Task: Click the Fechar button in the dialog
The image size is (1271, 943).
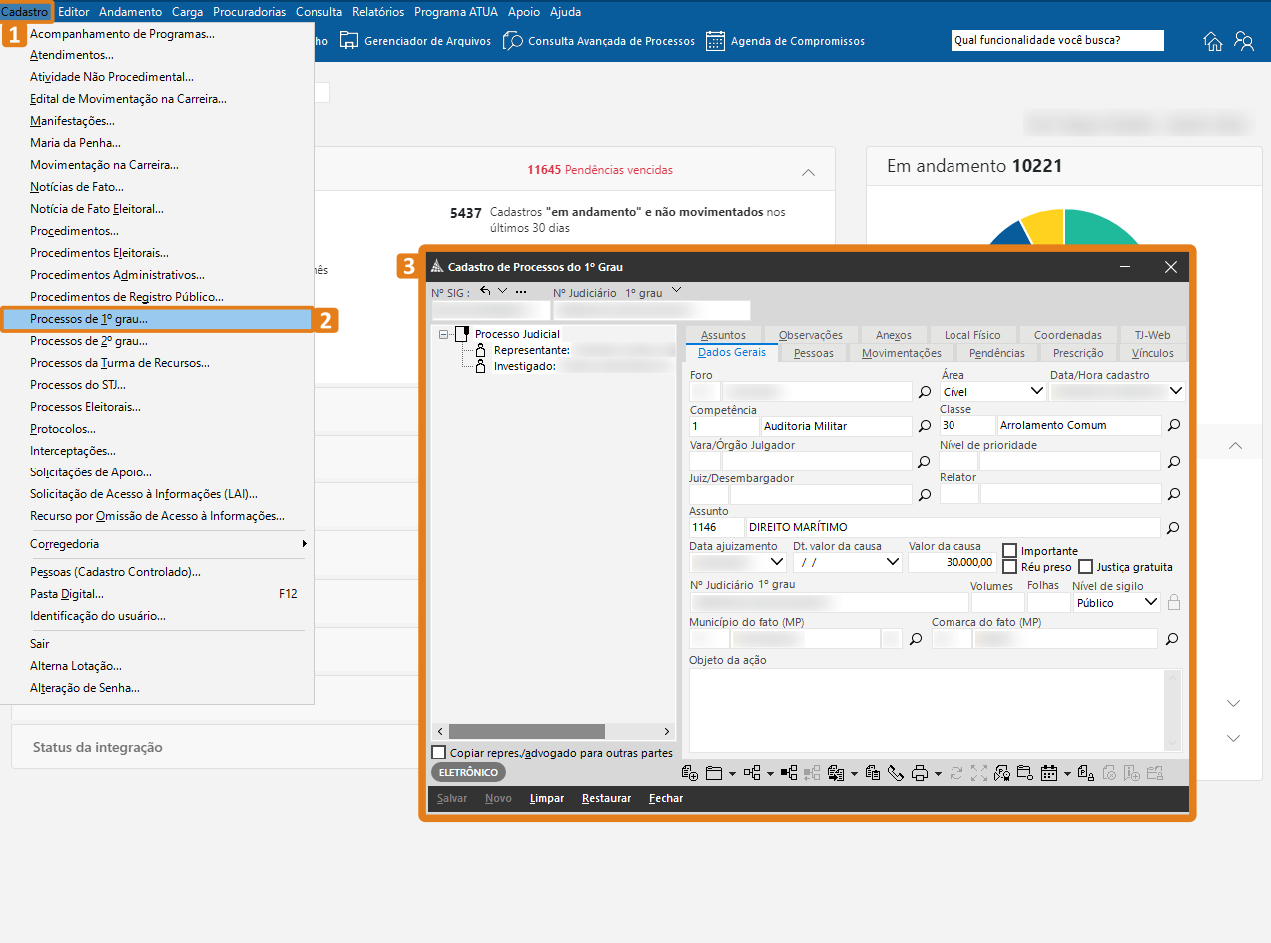Action: [x=666, y=798]
